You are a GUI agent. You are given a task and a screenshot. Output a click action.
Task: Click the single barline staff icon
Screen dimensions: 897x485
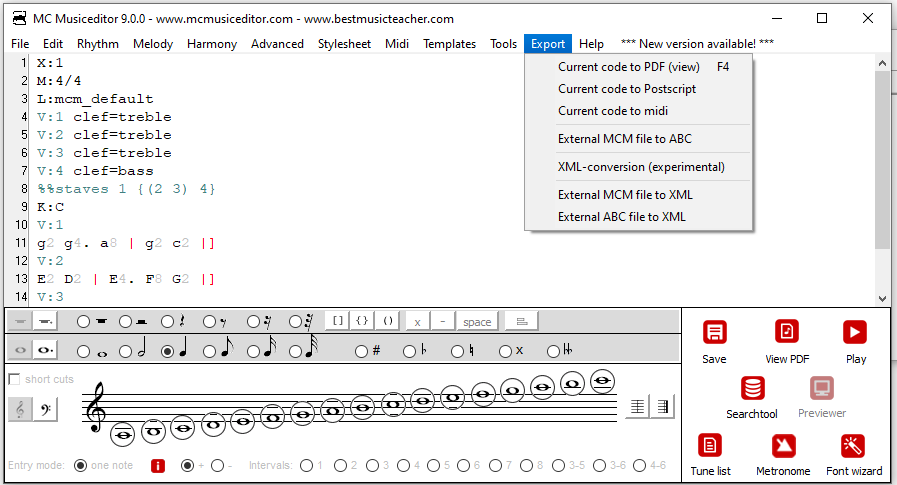tap(637, 407)
